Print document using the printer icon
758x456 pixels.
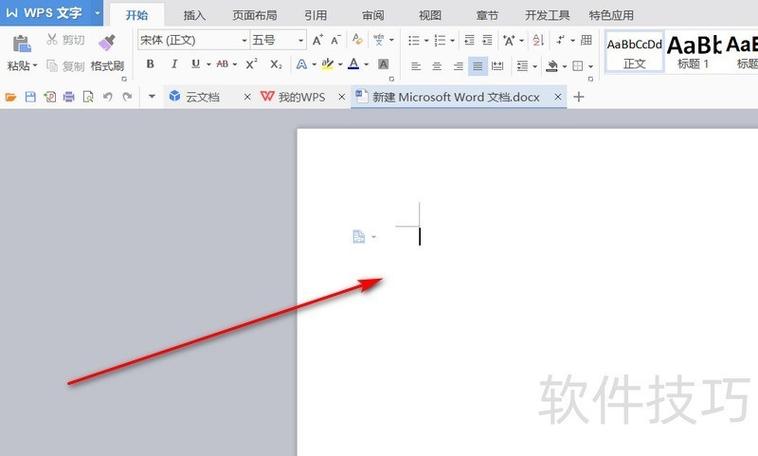[x=69, y=97]
